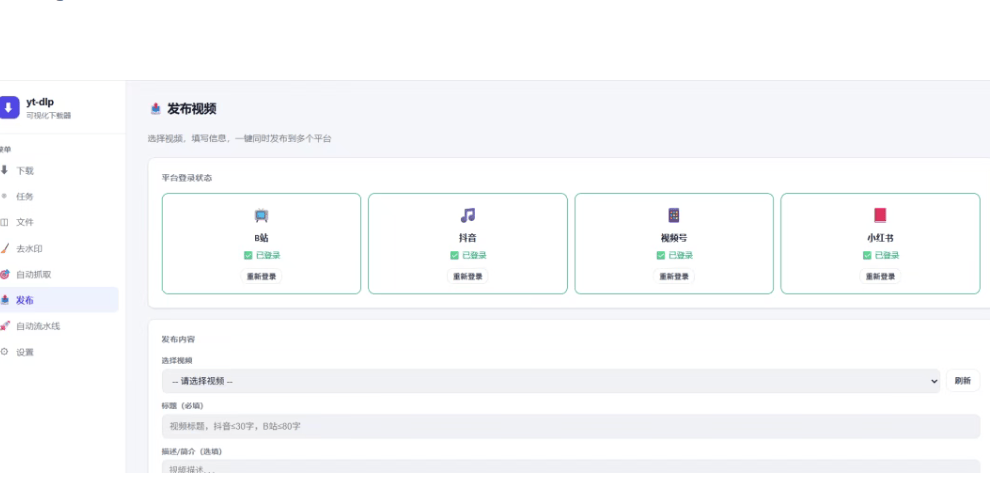Click the green check under 视频号
Screen dimensions: 990x491
[x=660, y=256]
